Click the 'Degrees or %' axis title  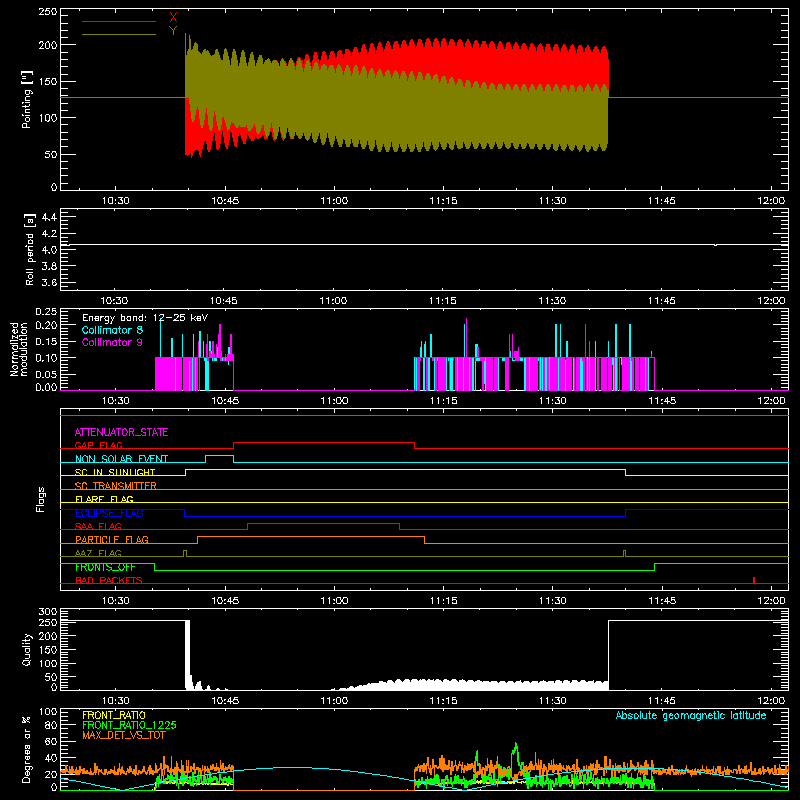tap(27, 749)
